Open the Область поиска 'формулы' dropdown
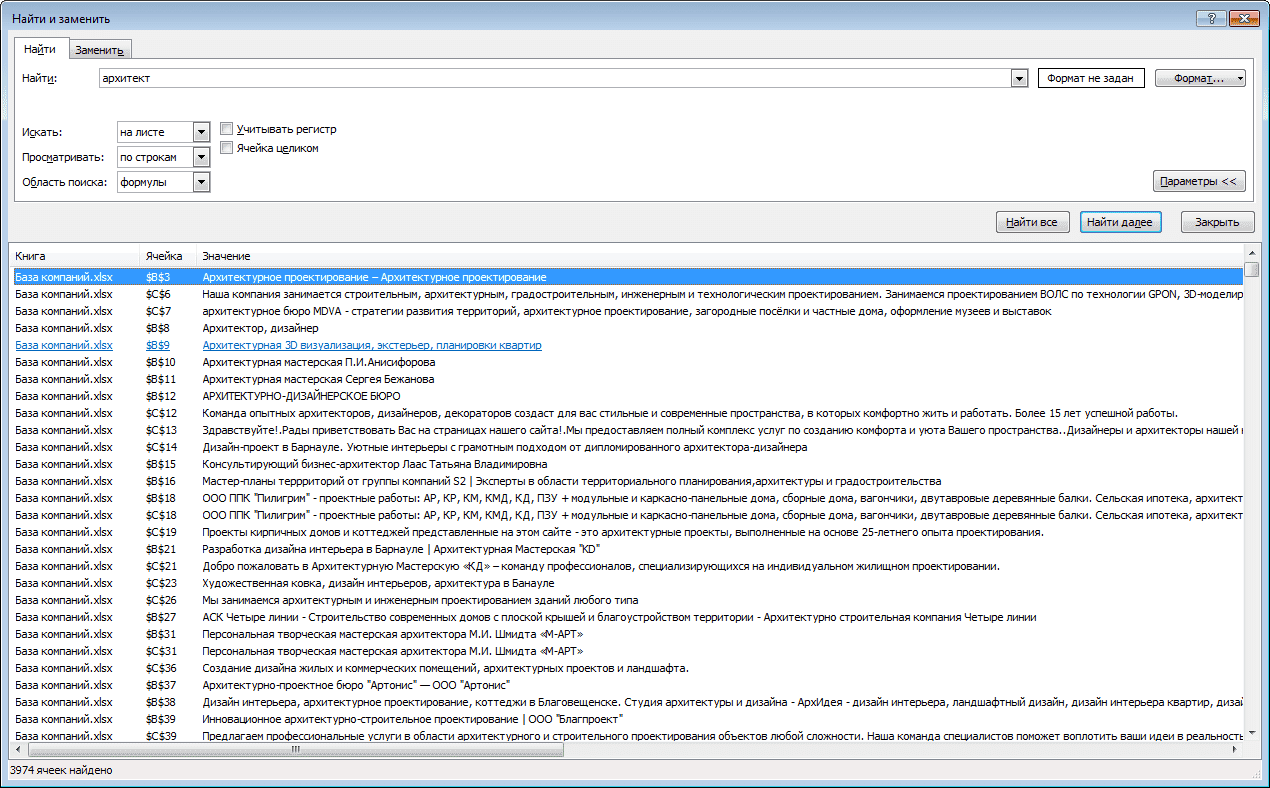Viewport: 1270px width, 788px height. [x=201, y=182]
